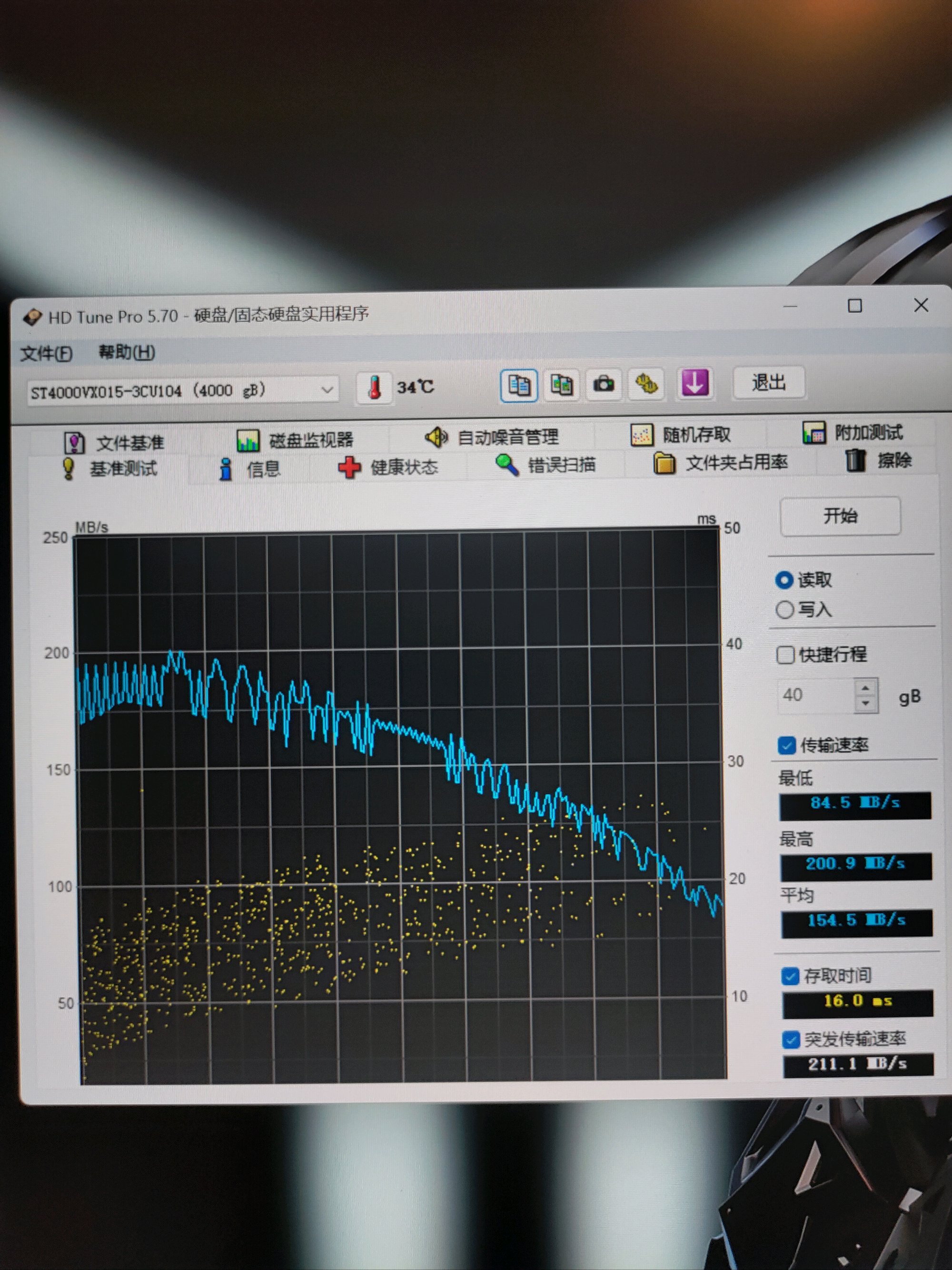This screenshot has height=1270, width=952.
Task: Open the 磁盘监视器 tab
Action: click(295, 440)
